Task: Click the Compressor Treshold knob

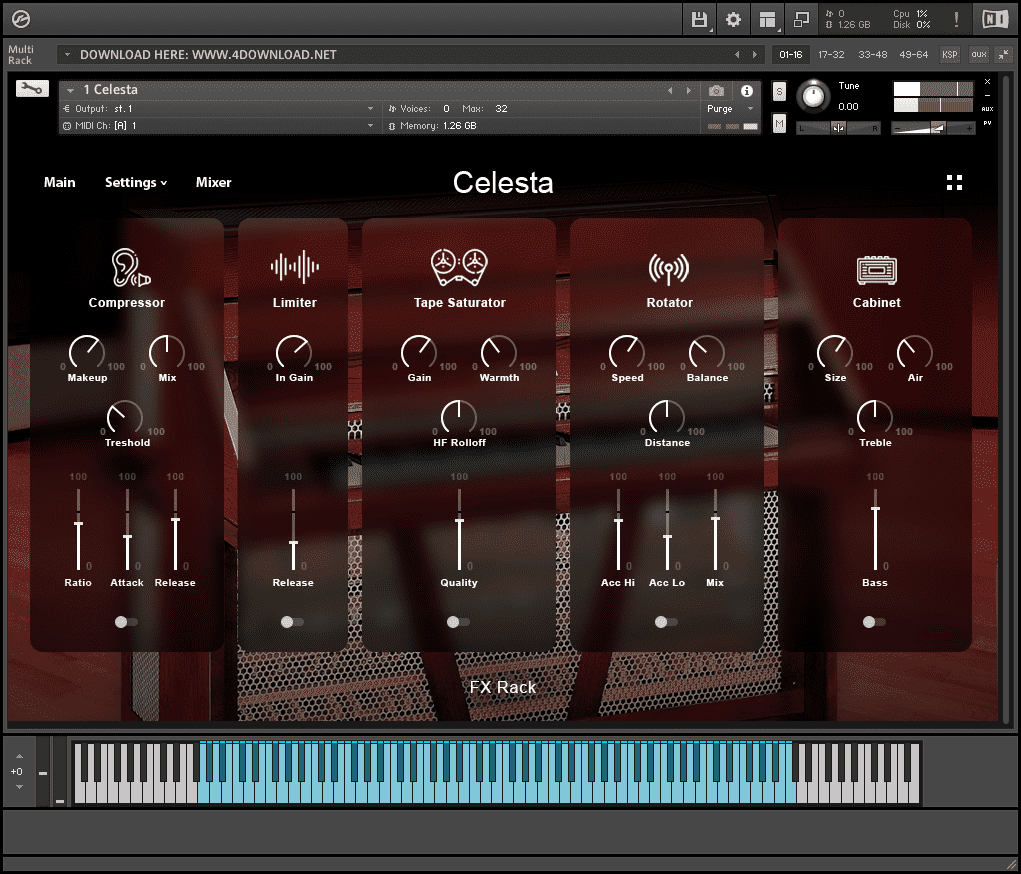Action: point(124,418)
